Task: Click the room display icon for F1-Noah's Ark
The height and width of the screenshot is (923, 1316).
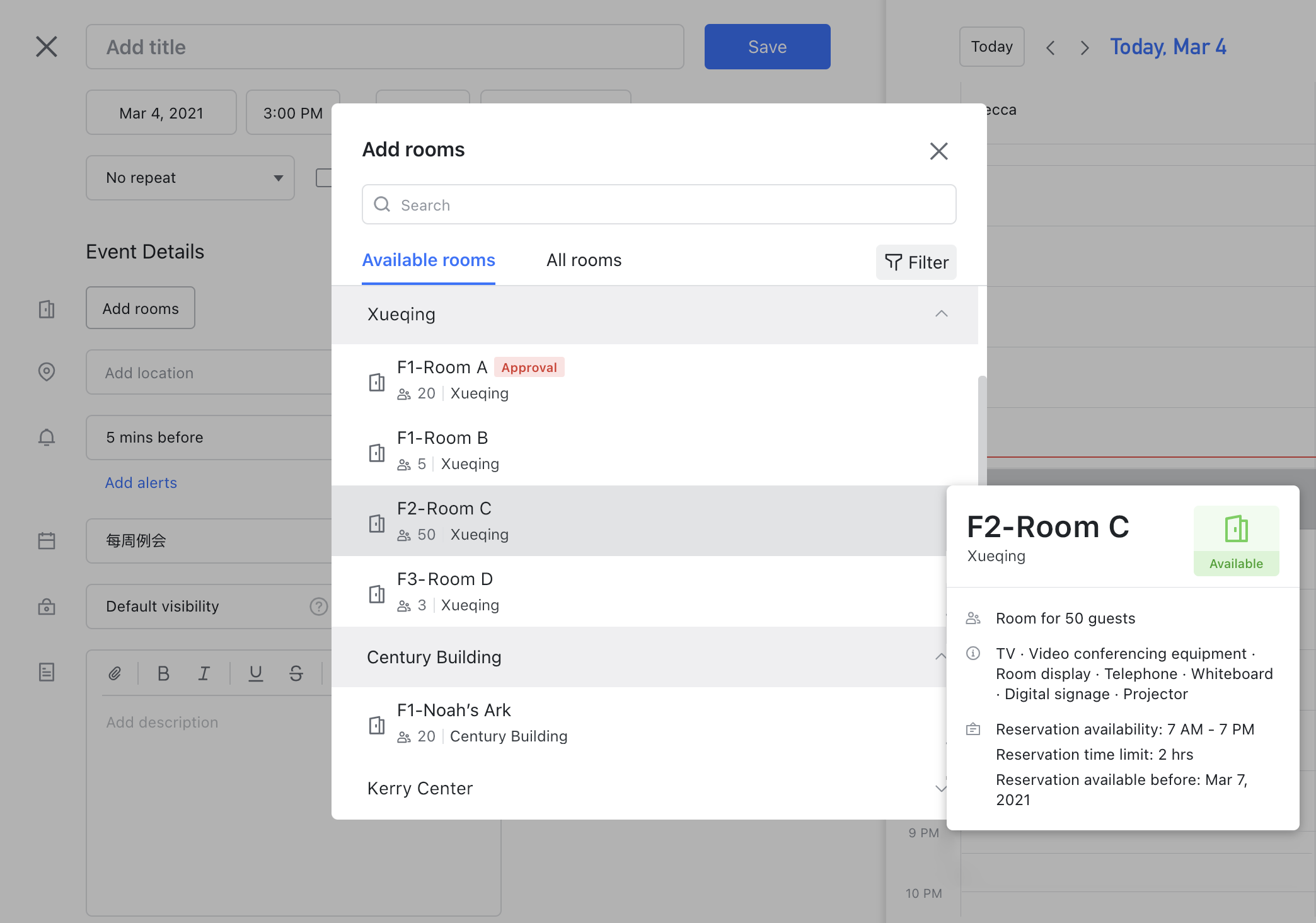Action: (x=375, y=722)
